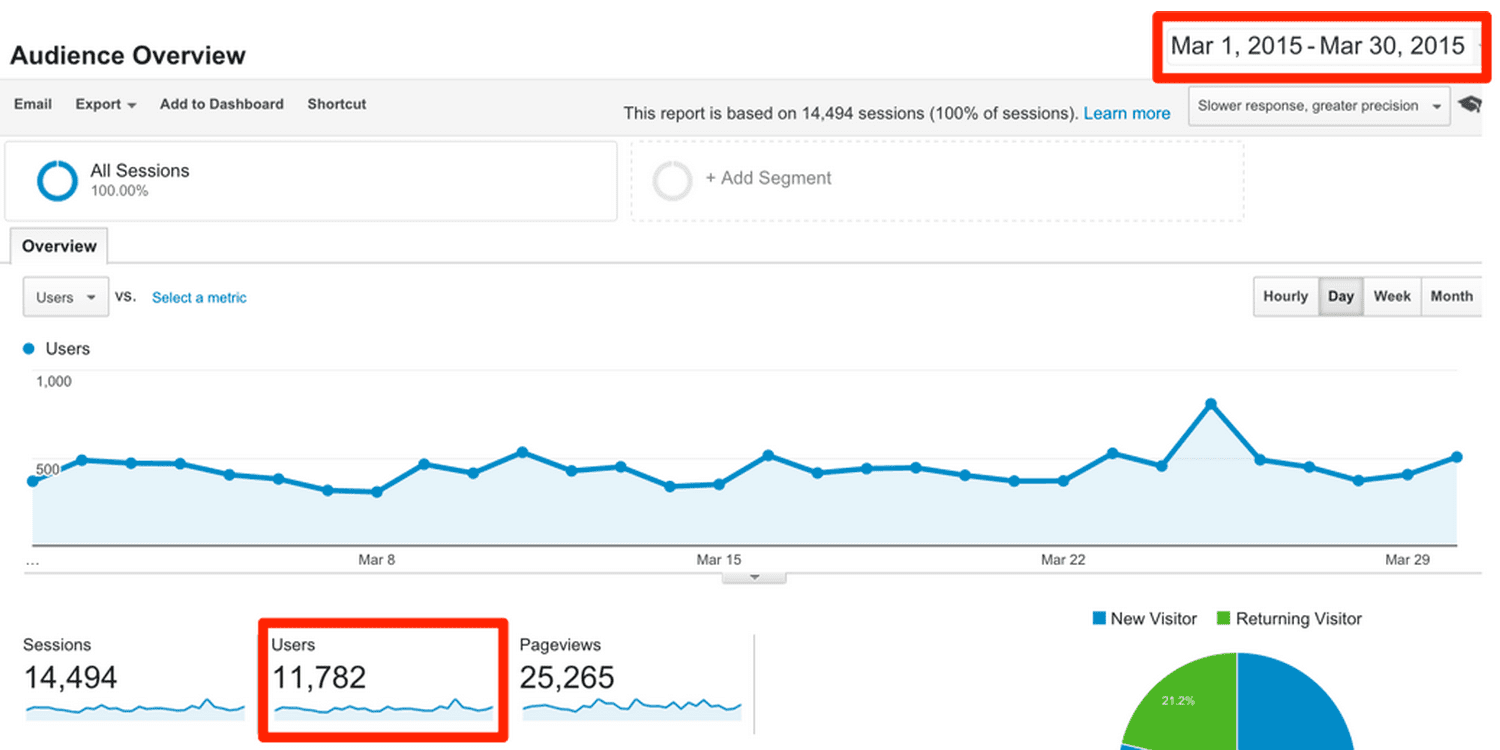Click the Shortcut button
This screenshot has height=750, width=1500.
coord(337,104)
